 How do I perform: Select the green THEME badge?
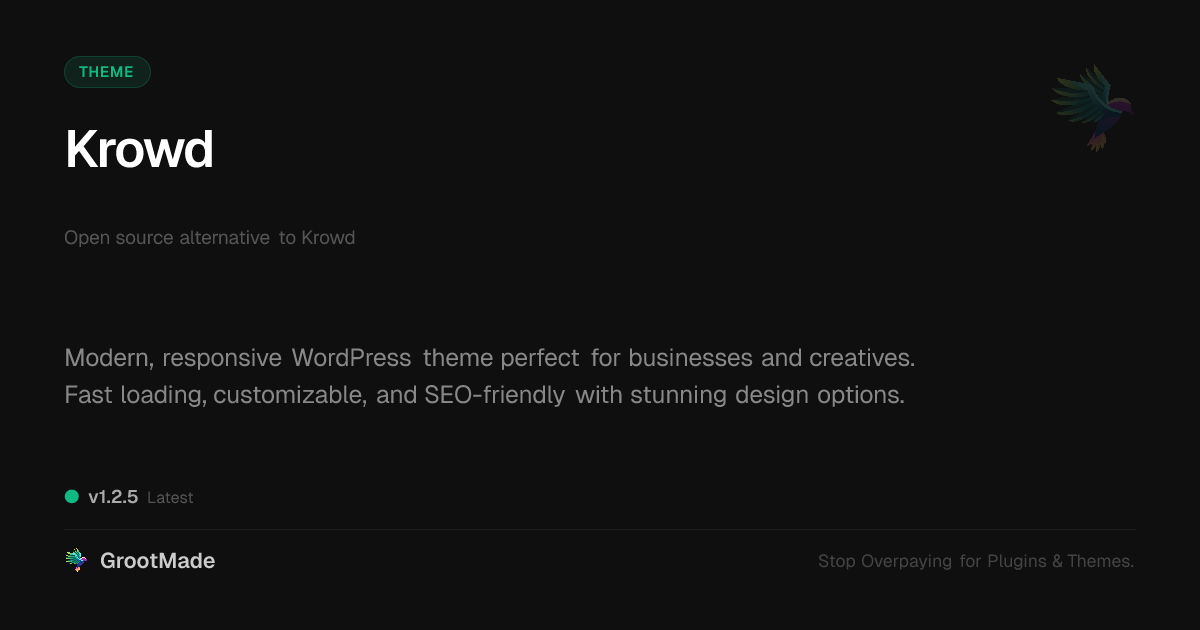pos(107,72)
